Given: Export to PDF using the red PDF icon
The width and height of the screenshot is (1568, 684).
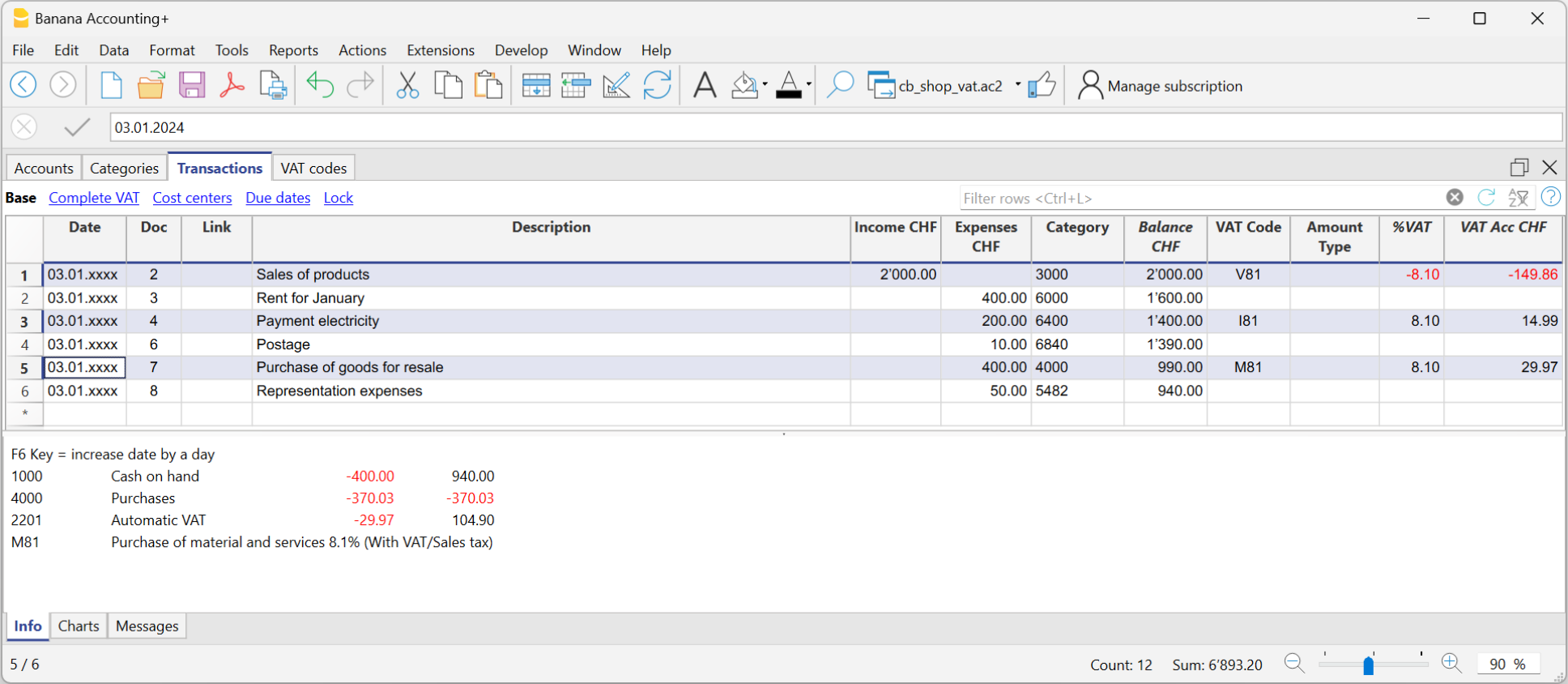Looking at the screenshot, I should tap(232, 85).
